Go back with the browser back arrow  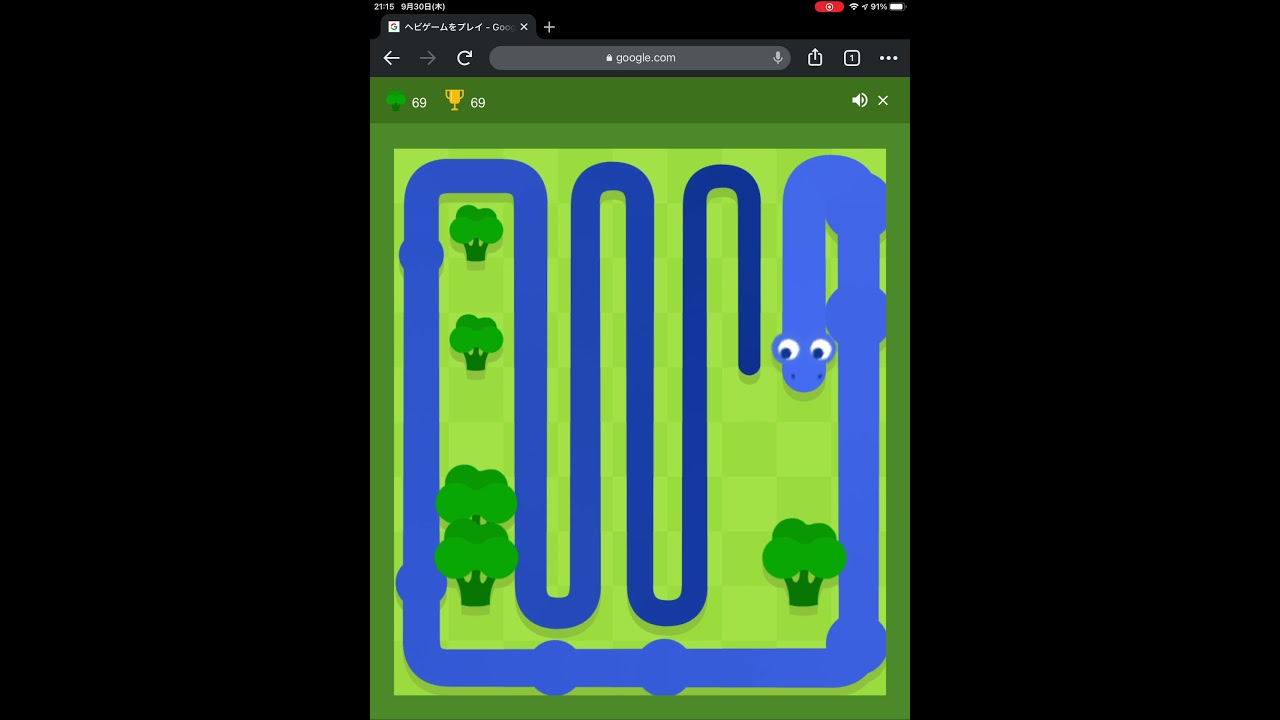(x=392, y=58)
